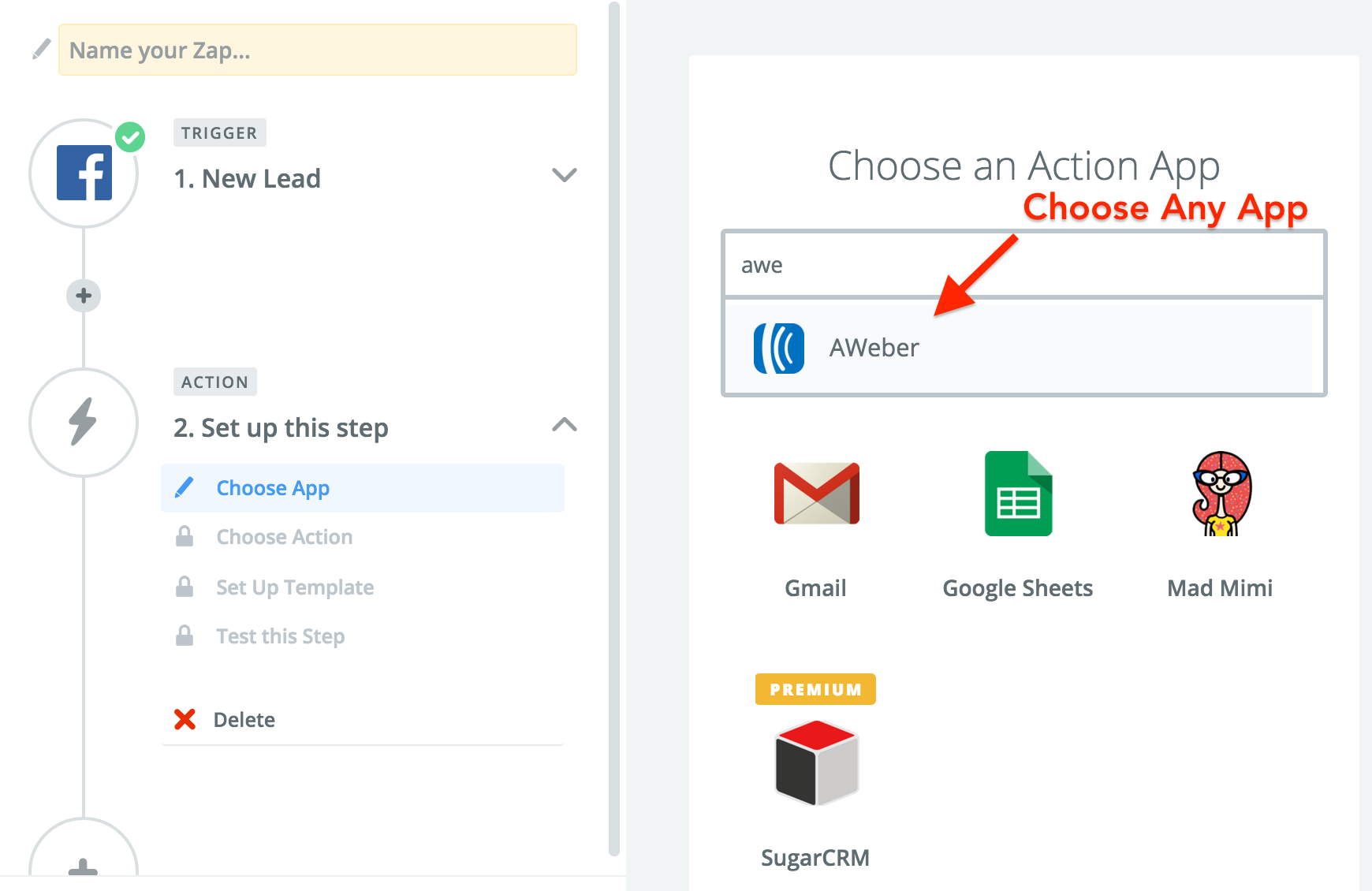Image resolution: width=1372 pixels, height=891 pixels.
Task: Select the AWeber app result
Action: 1023,347
